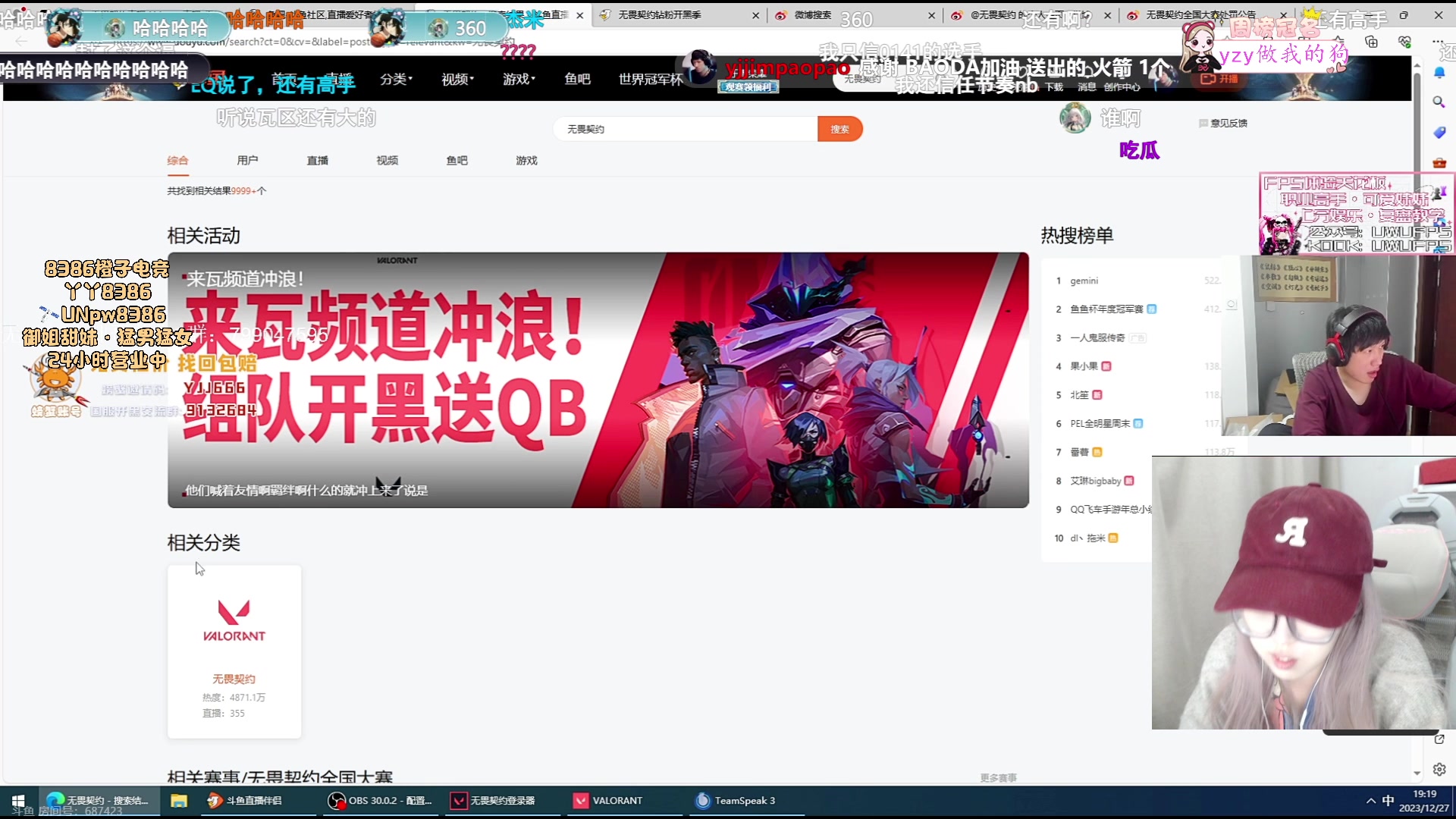Open hot search entry 鱼鱼杯年度冠军赛
Viewport: 1456px width, 819px height.
(x=1106, y=309)
